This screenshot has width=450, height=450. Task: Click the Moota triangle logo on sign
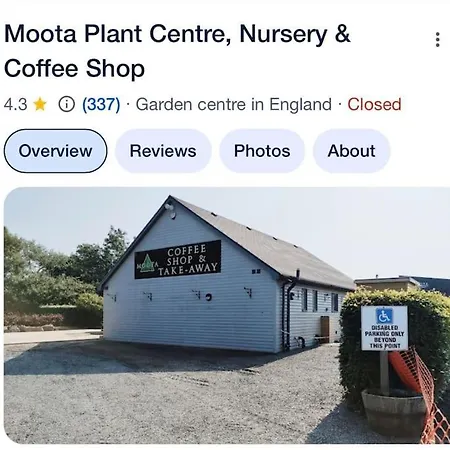coord(147,265)
